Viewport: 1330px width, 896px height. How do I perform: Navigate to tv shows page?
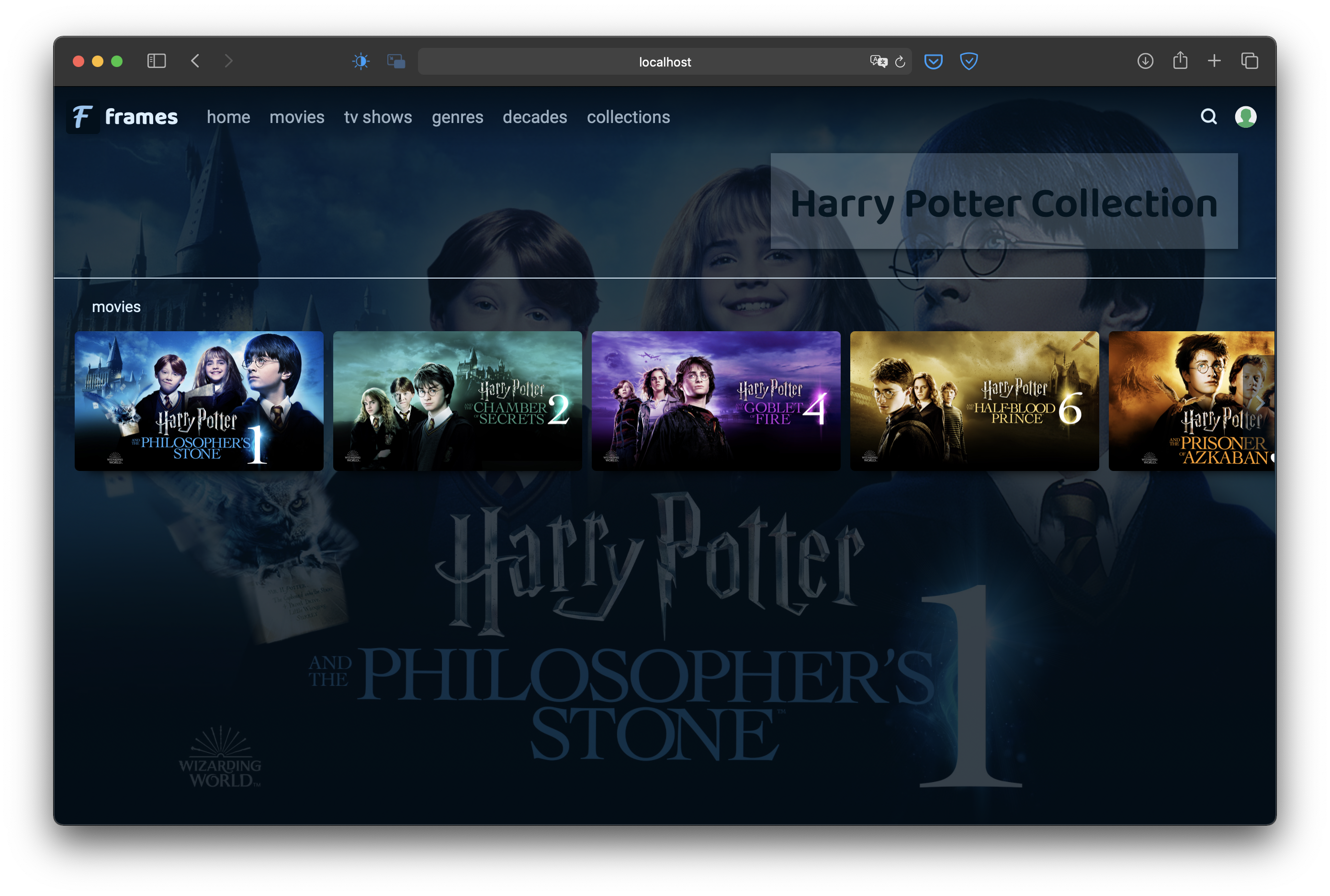point(378,117)
